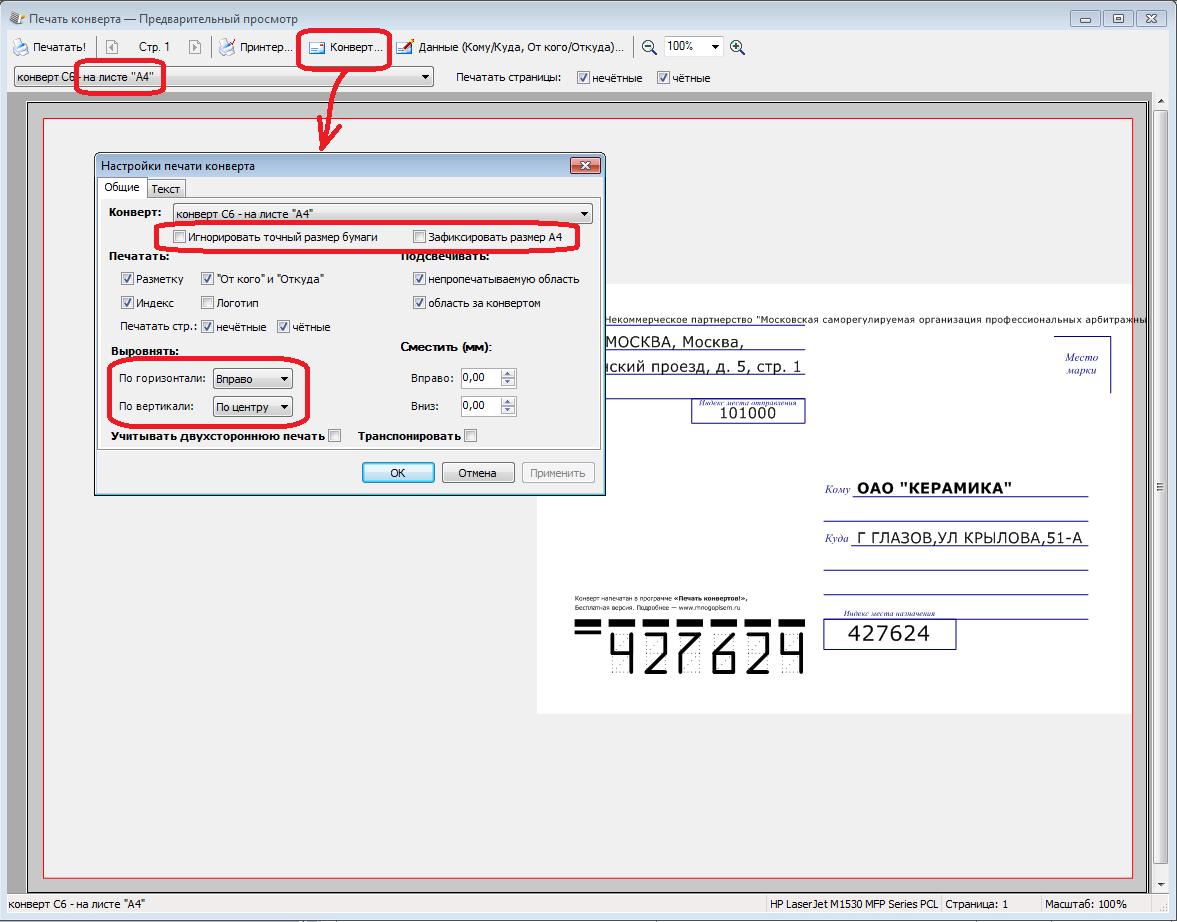Zoom out with magnifier minus icon

pos(649,47)
